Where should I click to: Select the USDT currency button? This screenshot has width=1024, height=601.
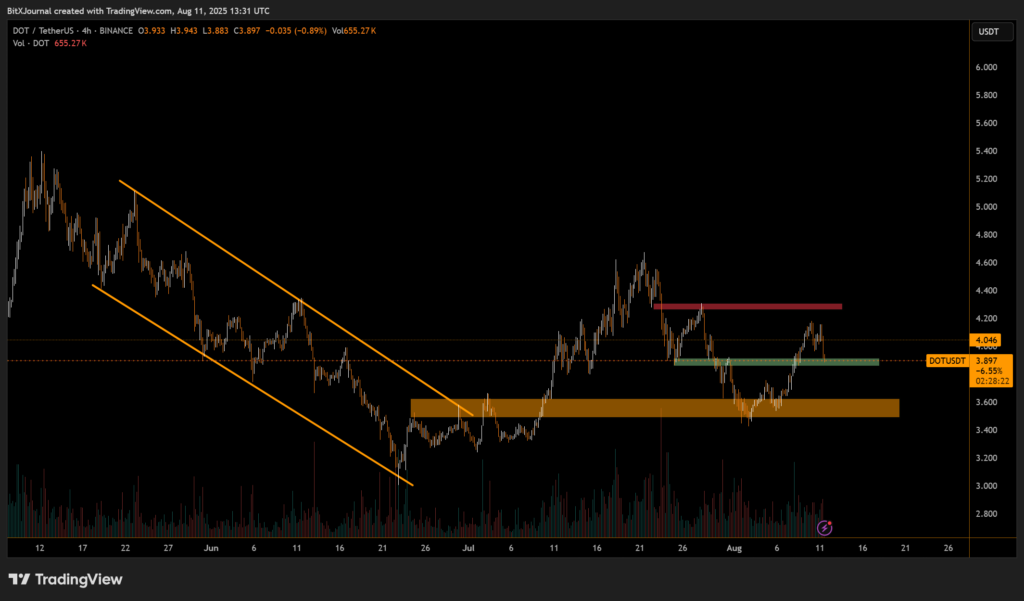pyautogui.click(x=987, y=33)
